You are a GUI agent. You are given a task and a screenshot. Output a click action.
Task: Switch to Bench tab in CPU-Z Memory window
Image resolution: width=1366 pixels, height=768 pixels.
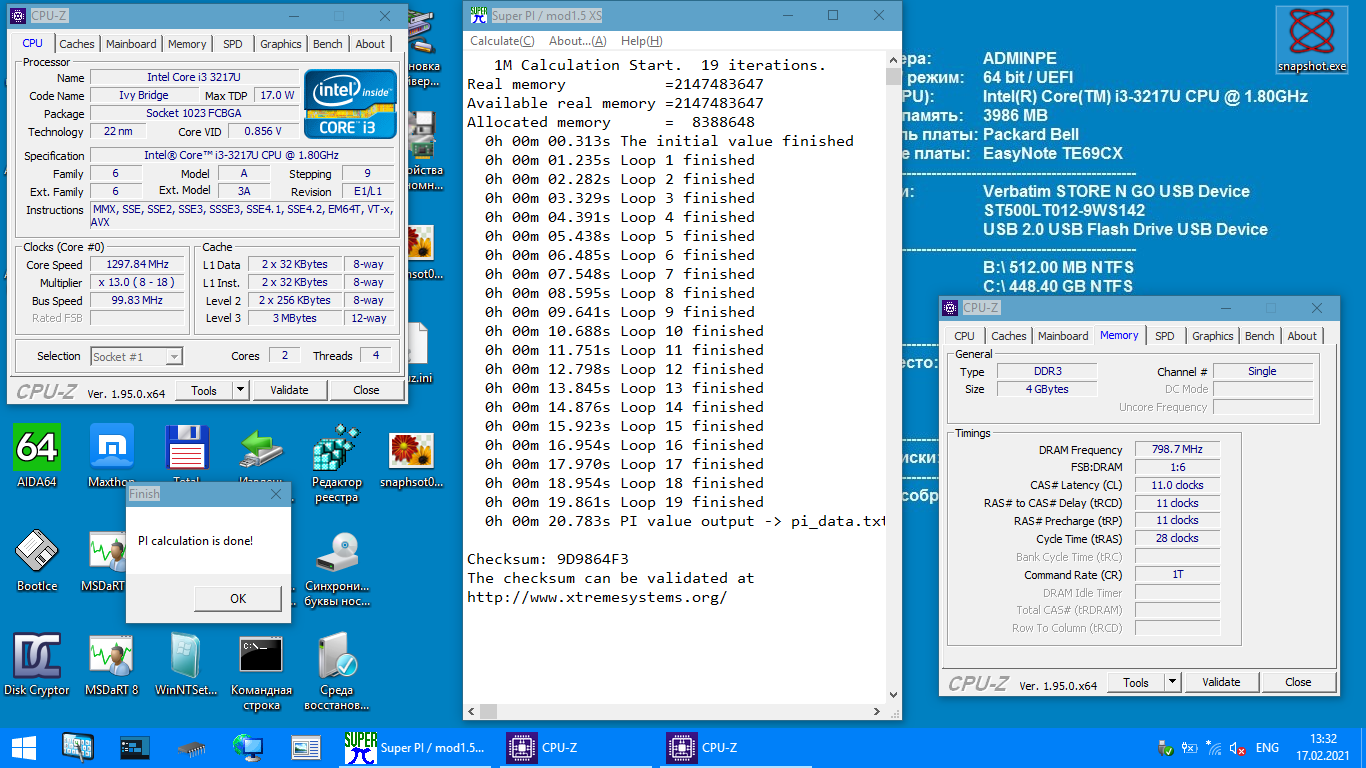1260,336
